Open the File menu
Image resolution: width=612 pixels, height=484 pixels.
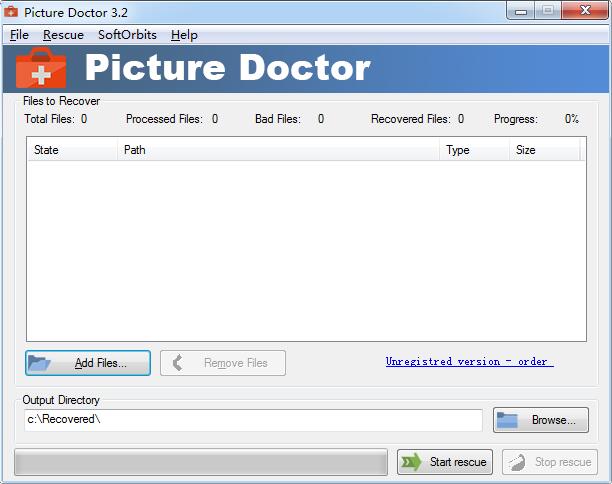click(19, 35)
